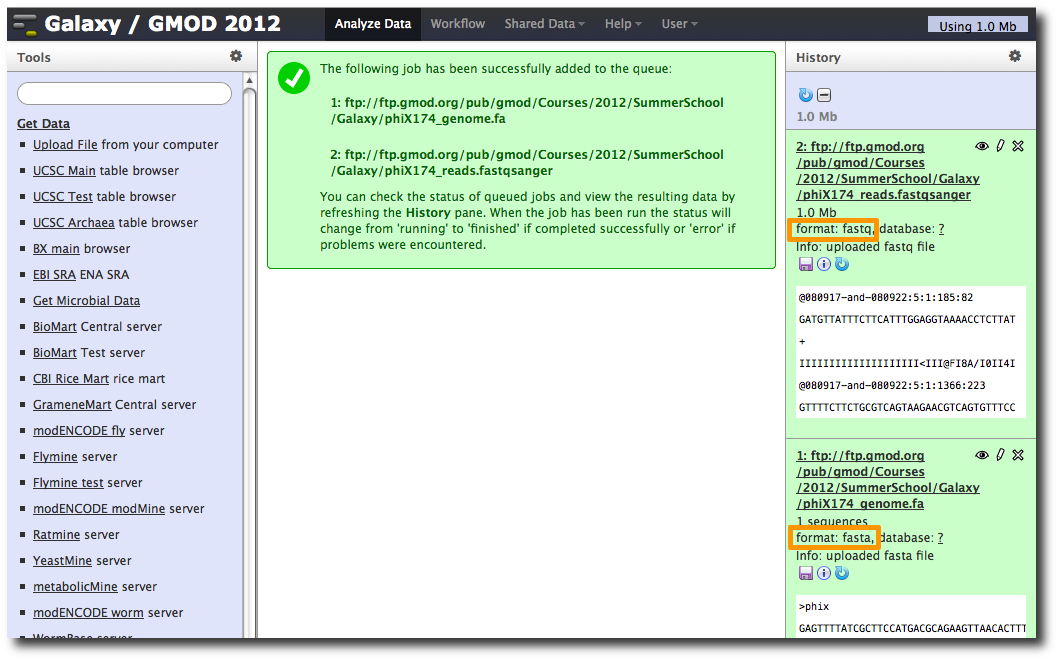Open BioMart Central server link
This screenshot has width=1059, height=661.
[55, 327]
